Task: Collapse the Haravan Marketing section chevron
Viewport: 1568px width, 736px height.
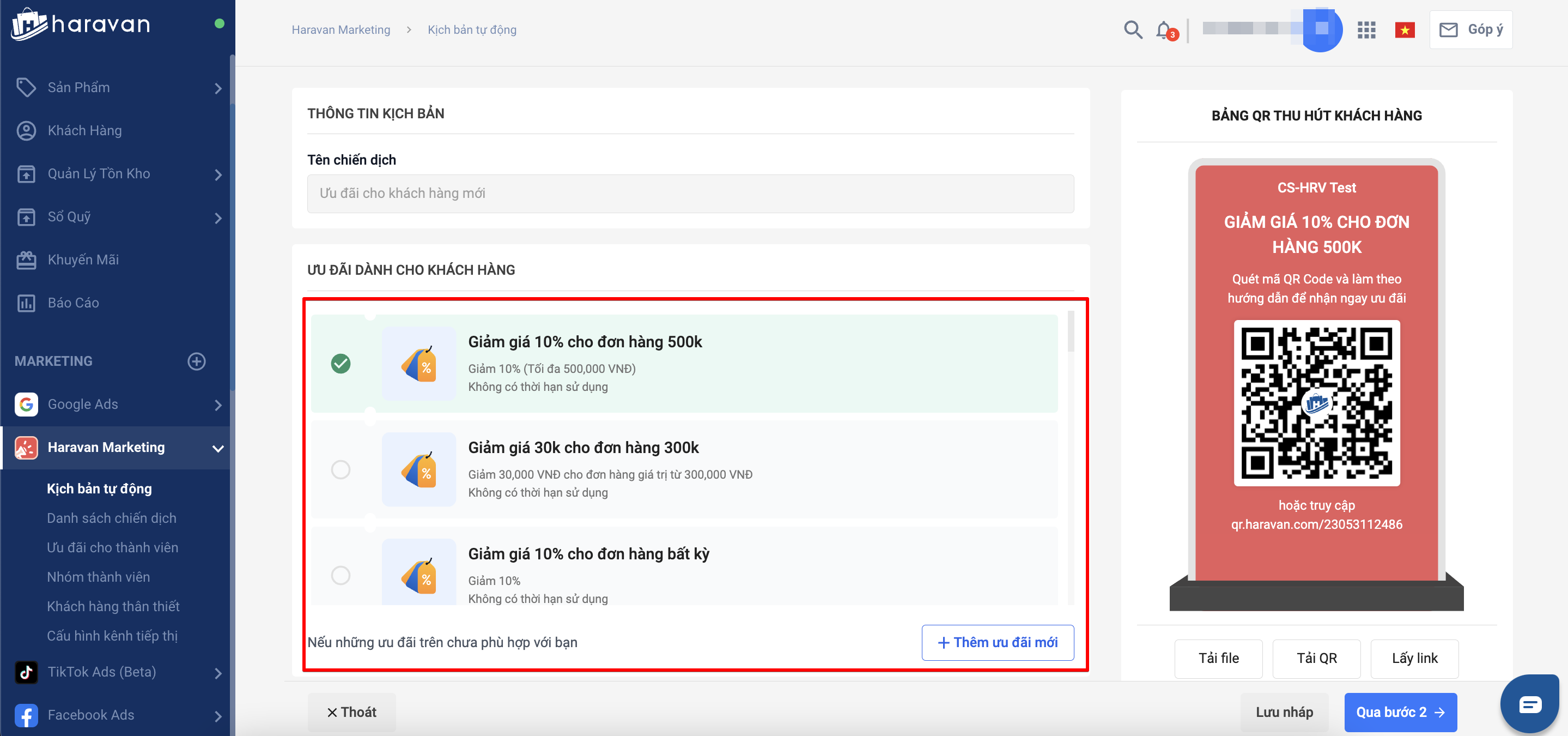Action: point(218,449)
